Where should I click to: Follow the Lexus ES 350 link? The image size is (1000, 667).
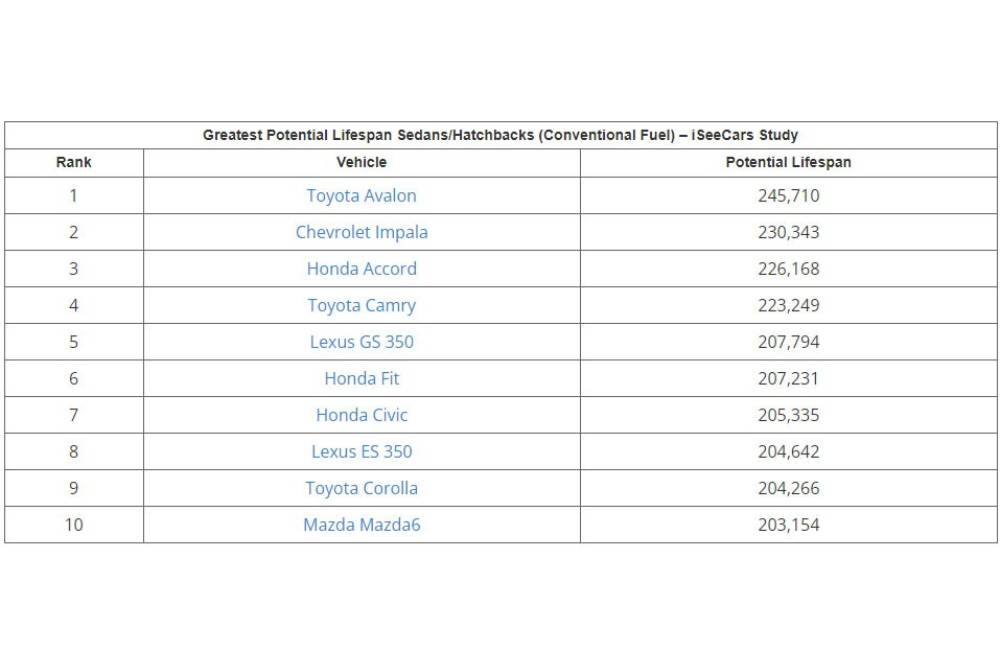(361, 451)
